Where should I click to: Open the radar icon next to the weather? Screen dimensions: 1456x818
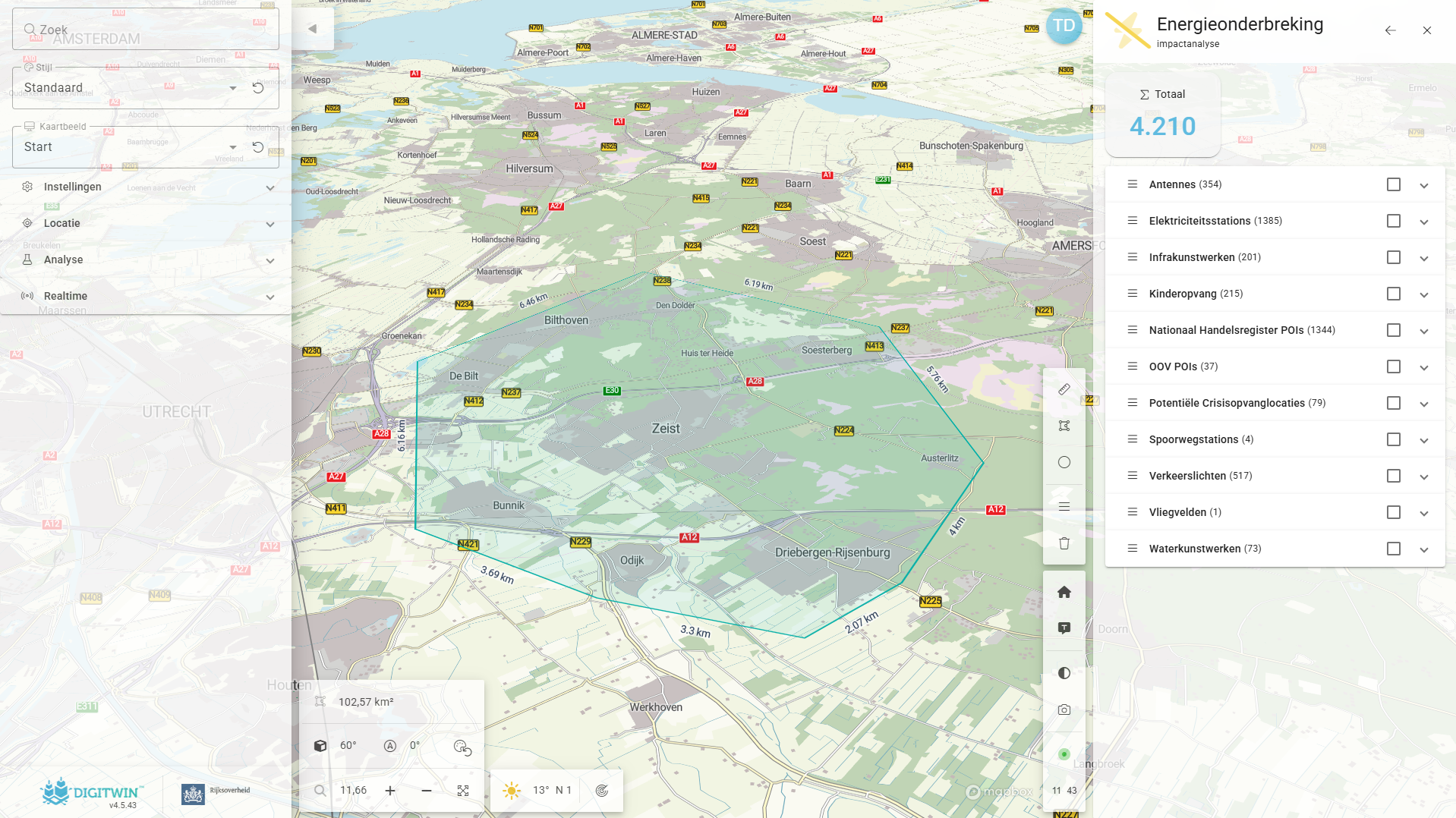tap(602, 790)
